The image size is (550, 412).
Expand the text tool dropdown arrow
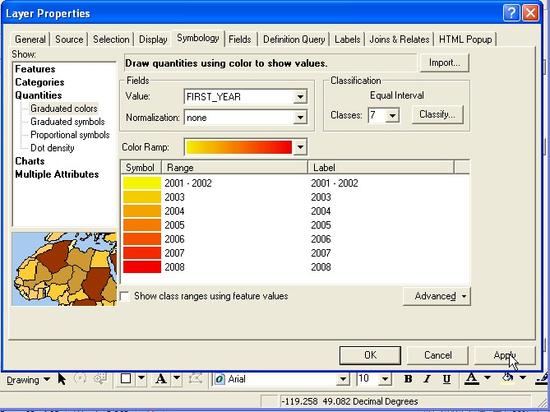[x=177, y=378]
